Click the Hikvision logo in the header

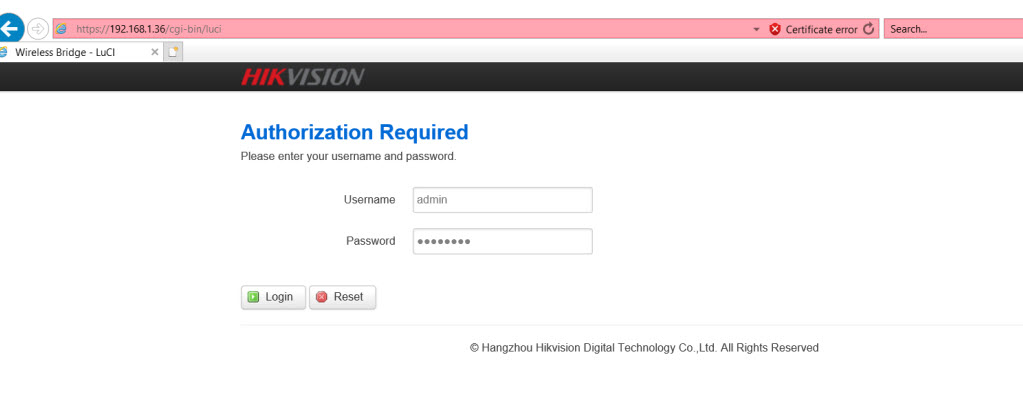pyautogui.click(x=302, y=77)
